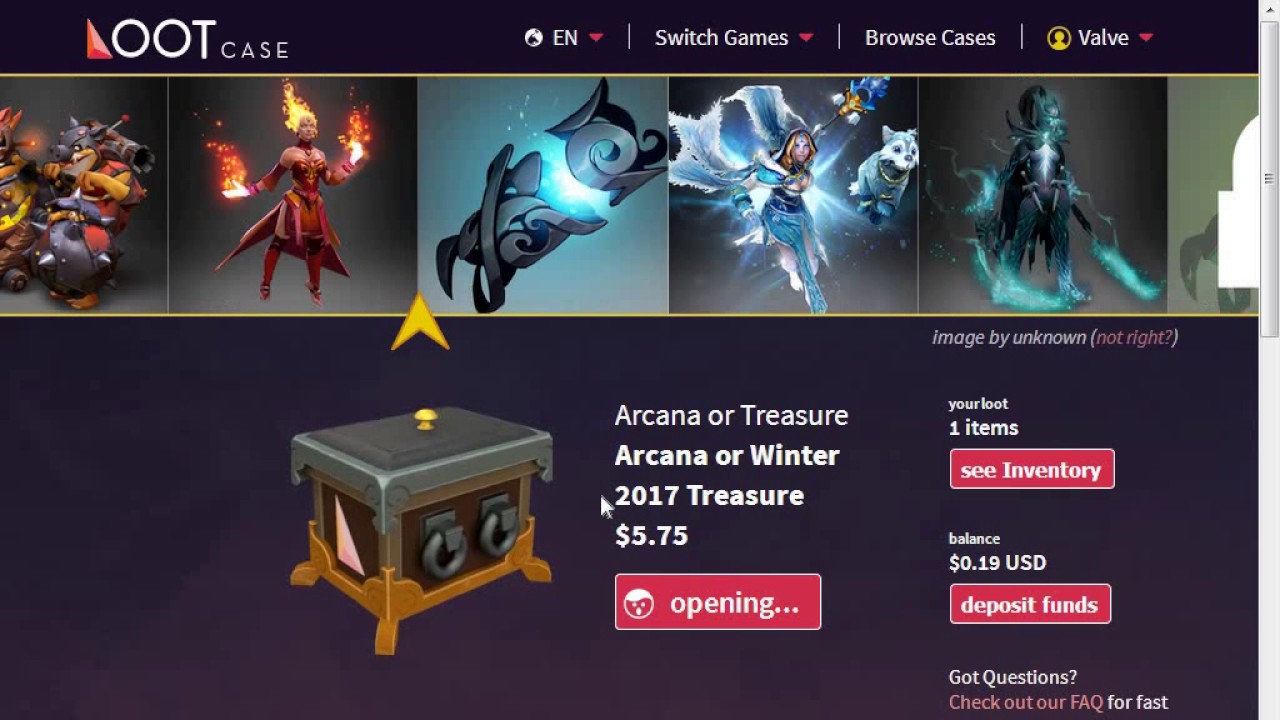The image size is (1280, 720).
Task: Select the Crystal Maiden hero thumbnail
Action: [793, 195]
